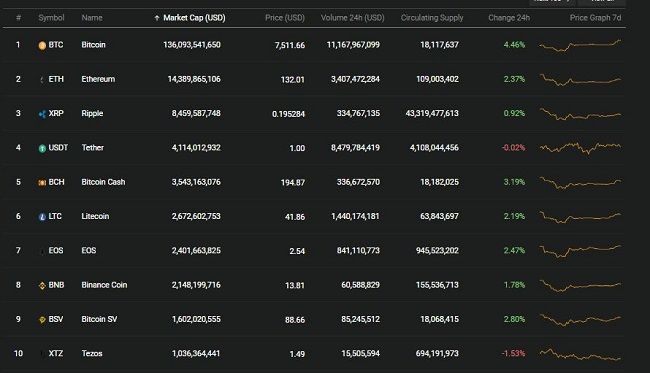The width and height of the screenshot is (650, 373).
Task: Click the sort arrow beside Market Cap
Action: click(157, 18)
